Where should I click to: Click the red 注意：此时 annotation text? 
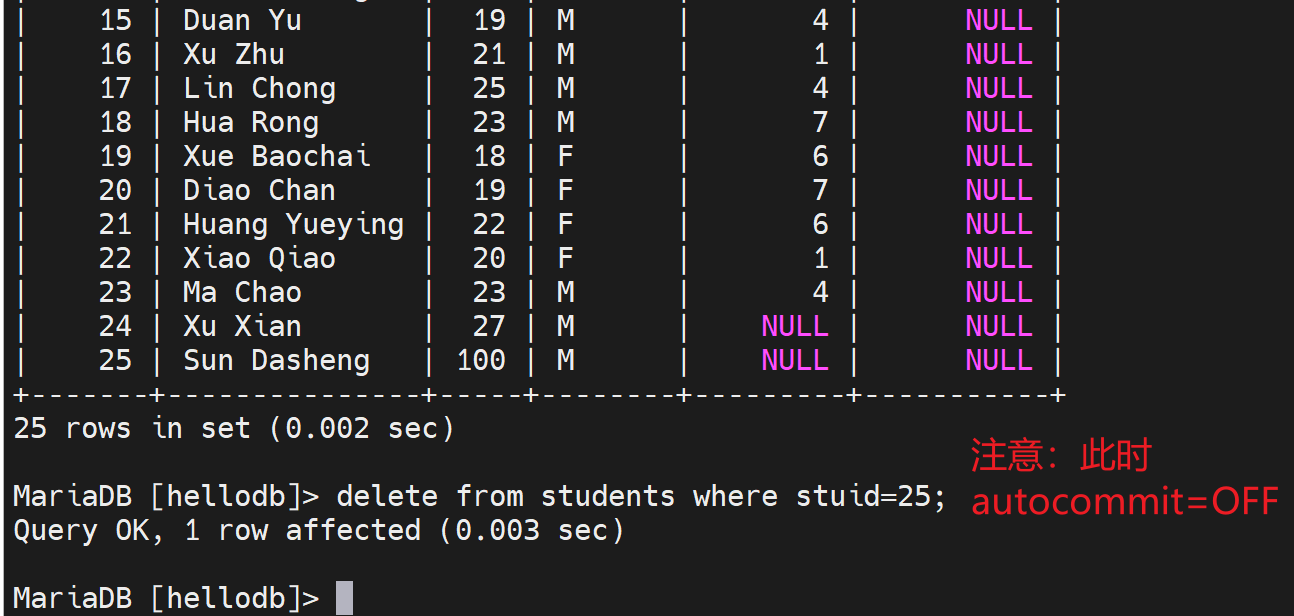click(1062, 456)
